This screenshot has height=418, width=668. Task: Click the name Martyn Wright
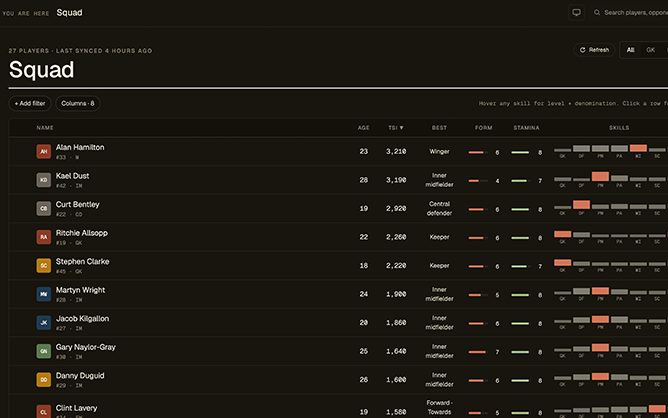[80, 290]
